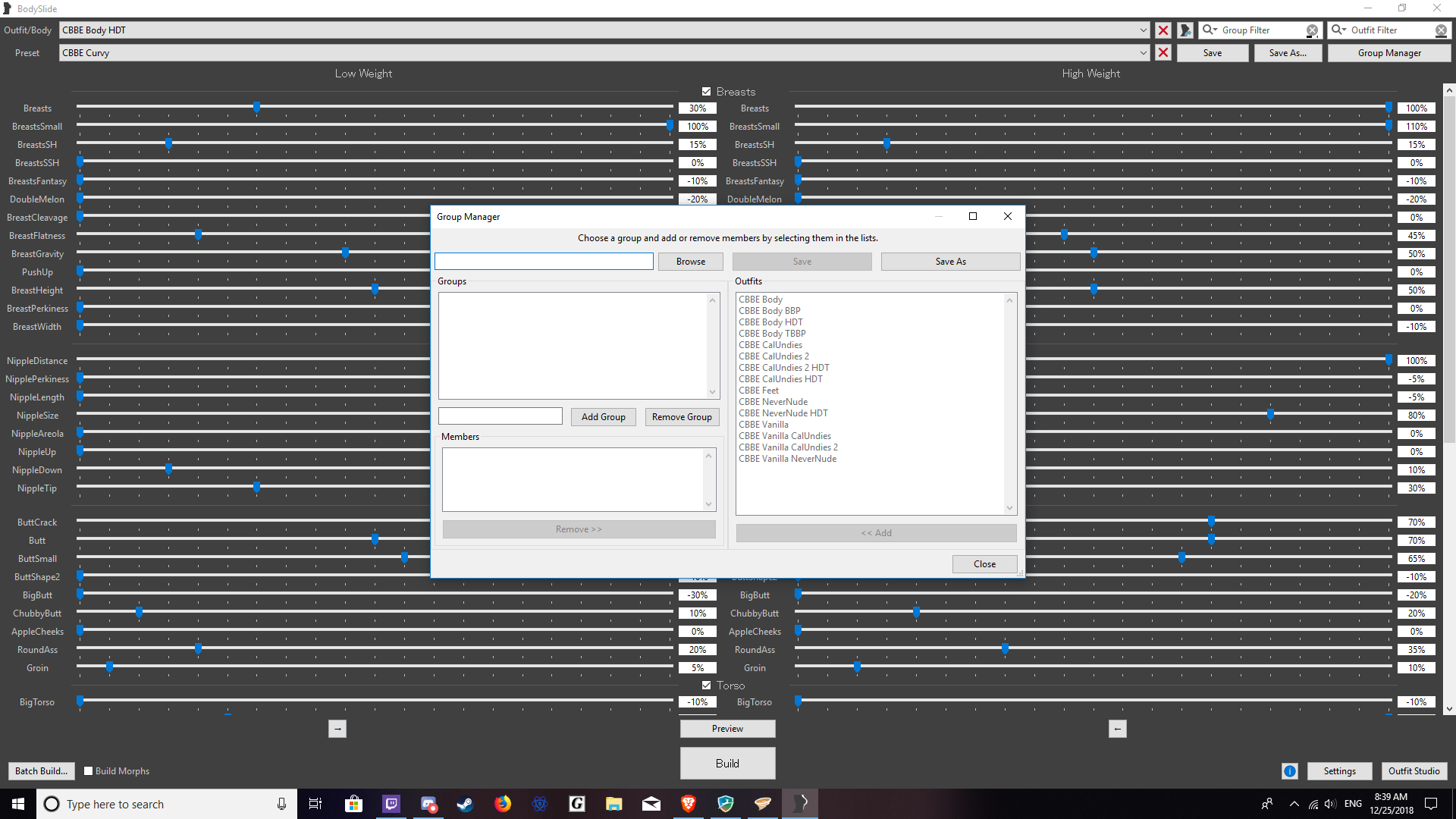Click the low weight Breasts 30% value box
This screenshot has height=819, width=1456.
click(698, 108)
